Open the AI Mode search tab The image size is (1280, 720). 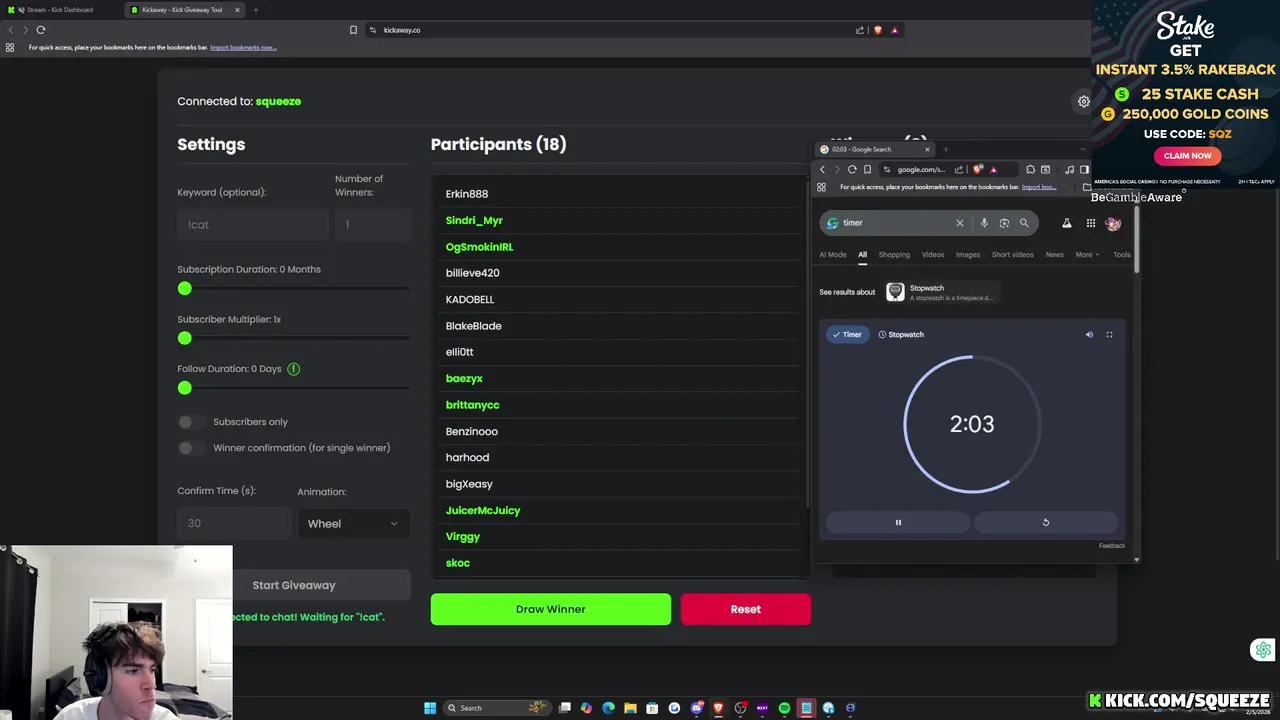point(833,255)
